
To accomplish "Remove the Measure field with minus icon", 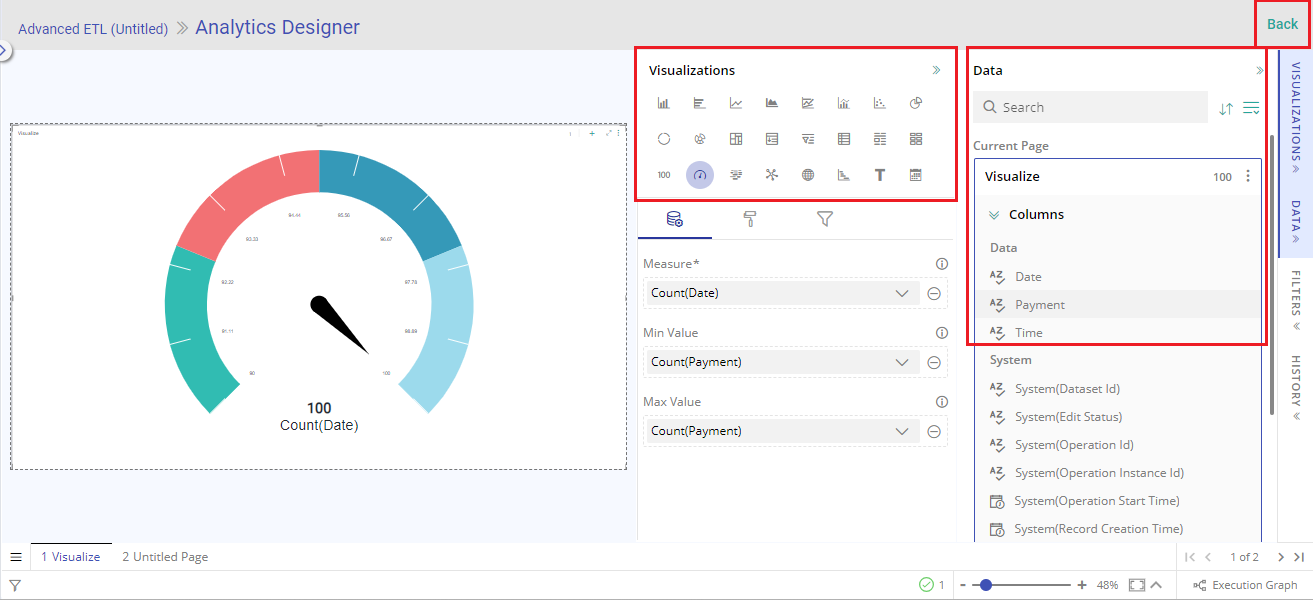I will pyautogui.click(x=934, y=294).
